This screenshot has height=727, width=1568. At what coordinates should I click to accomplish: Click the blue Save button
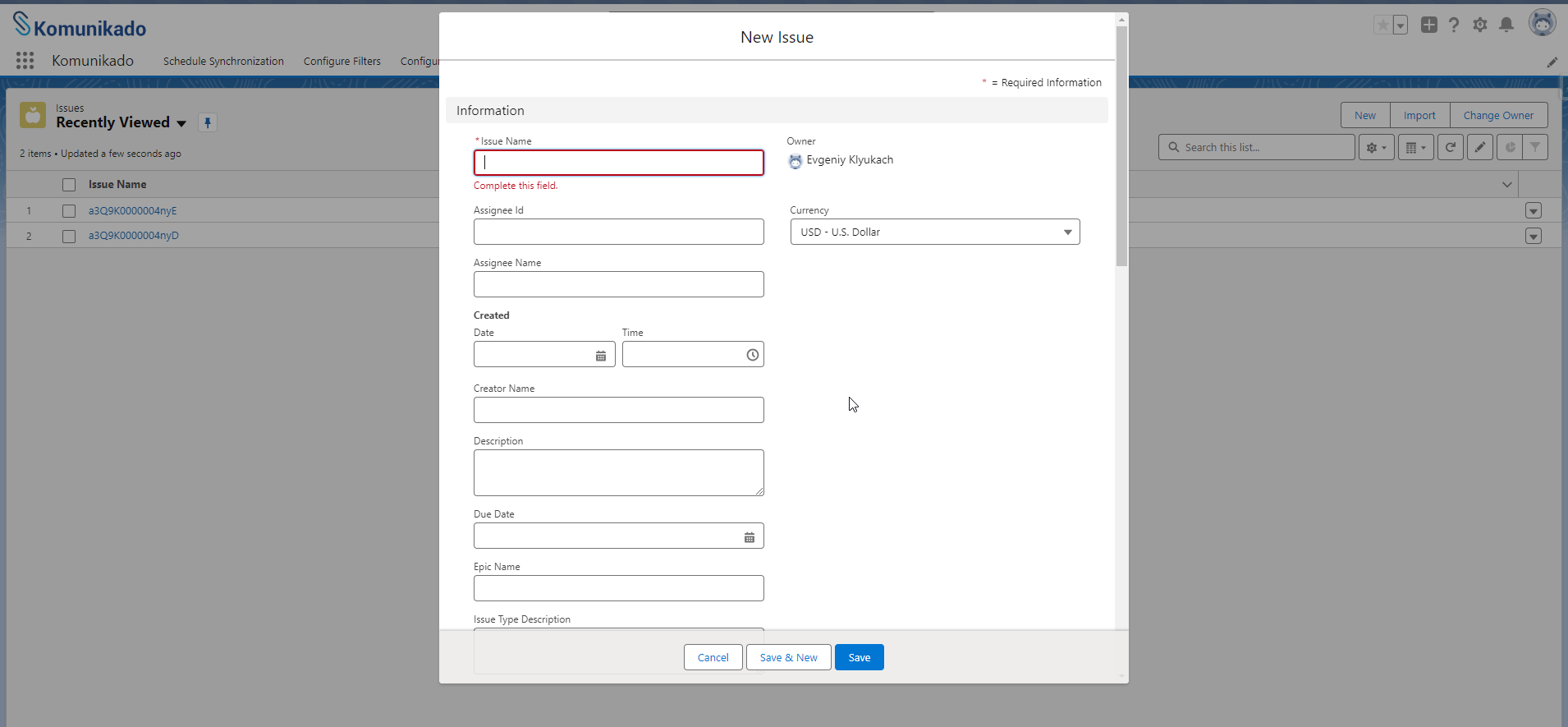860,657
